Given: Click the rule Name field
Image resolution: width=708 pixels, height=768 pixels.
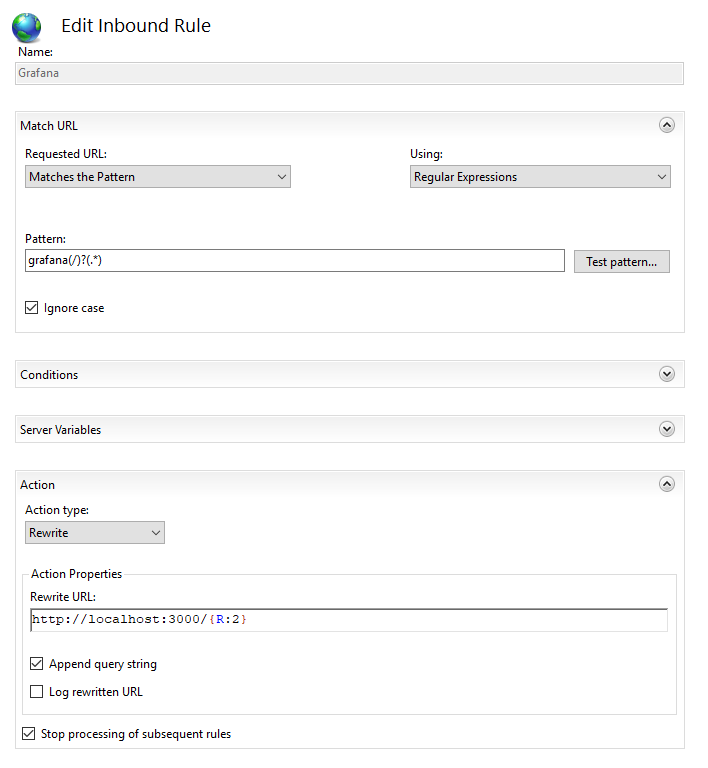Looking at the screenshot, I should pyautogui.click(x=350, y=73).
